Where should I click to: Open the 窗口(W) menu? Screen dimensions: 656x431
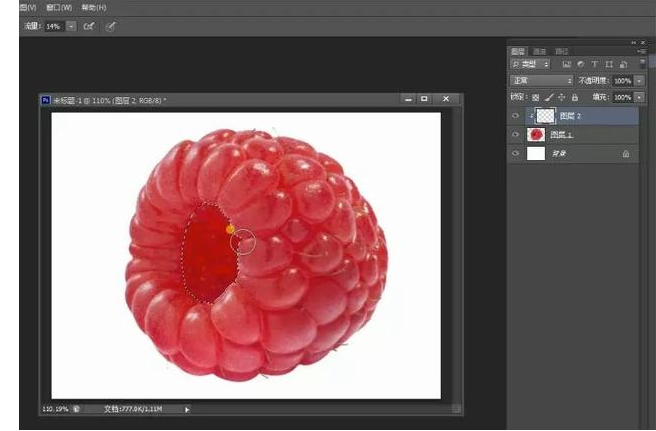pyautogui.click(x=59, y=7)
